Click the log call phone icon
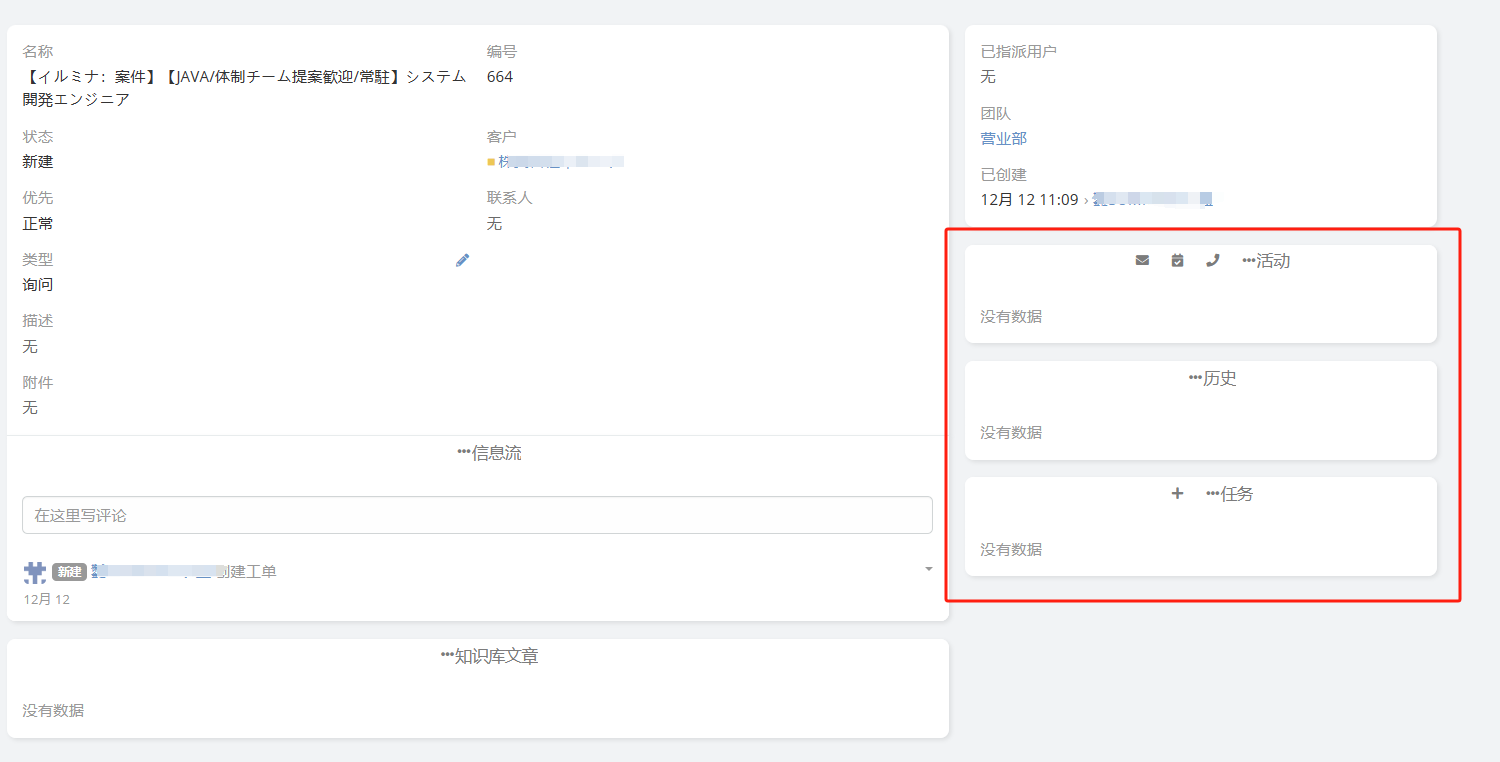Viewport: 1500px width, 762px height. coord(1213,261)
